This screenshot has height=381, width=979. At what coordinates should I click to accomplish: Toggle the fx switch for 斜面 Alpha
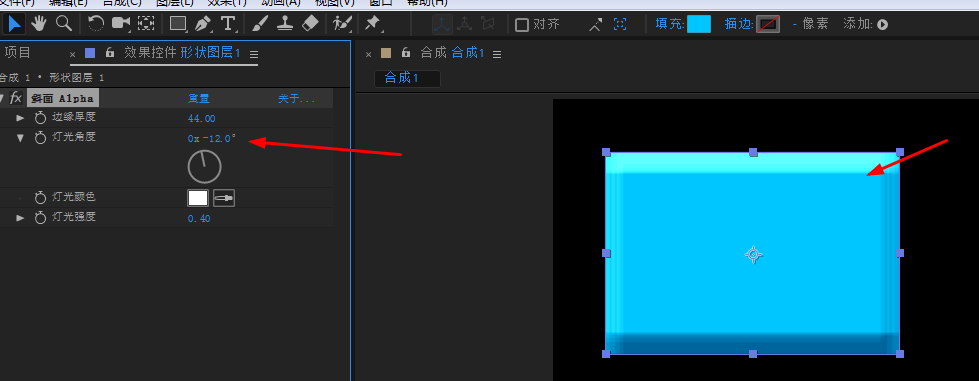16,98
